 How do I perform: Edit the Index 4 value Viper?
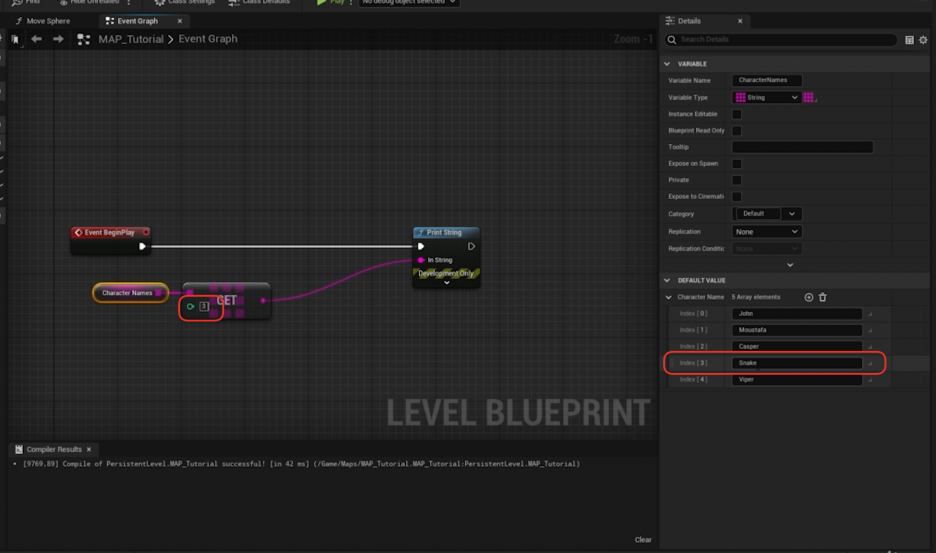(x=797, y=380)
